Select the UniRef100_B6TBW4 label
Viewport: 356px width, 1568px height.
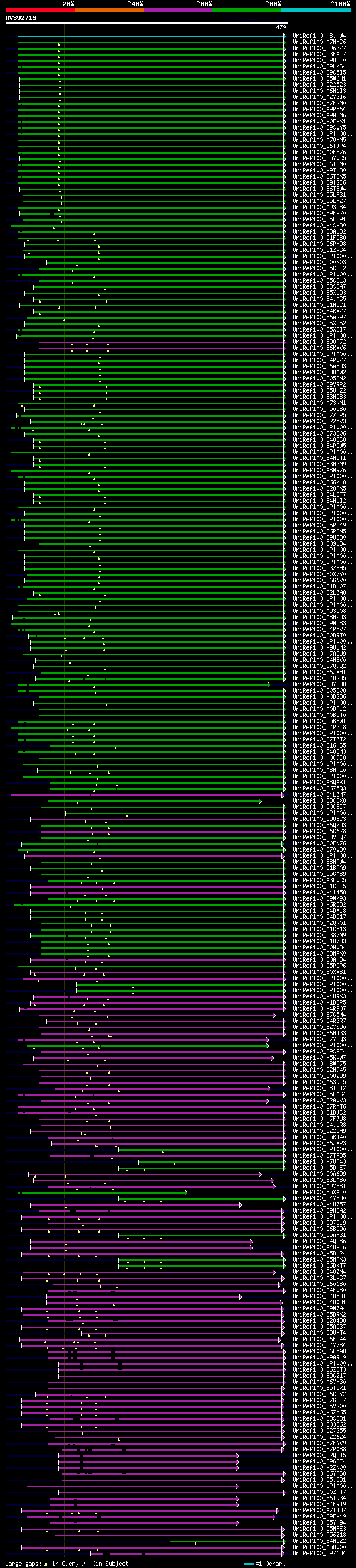[x=319, y=189]
